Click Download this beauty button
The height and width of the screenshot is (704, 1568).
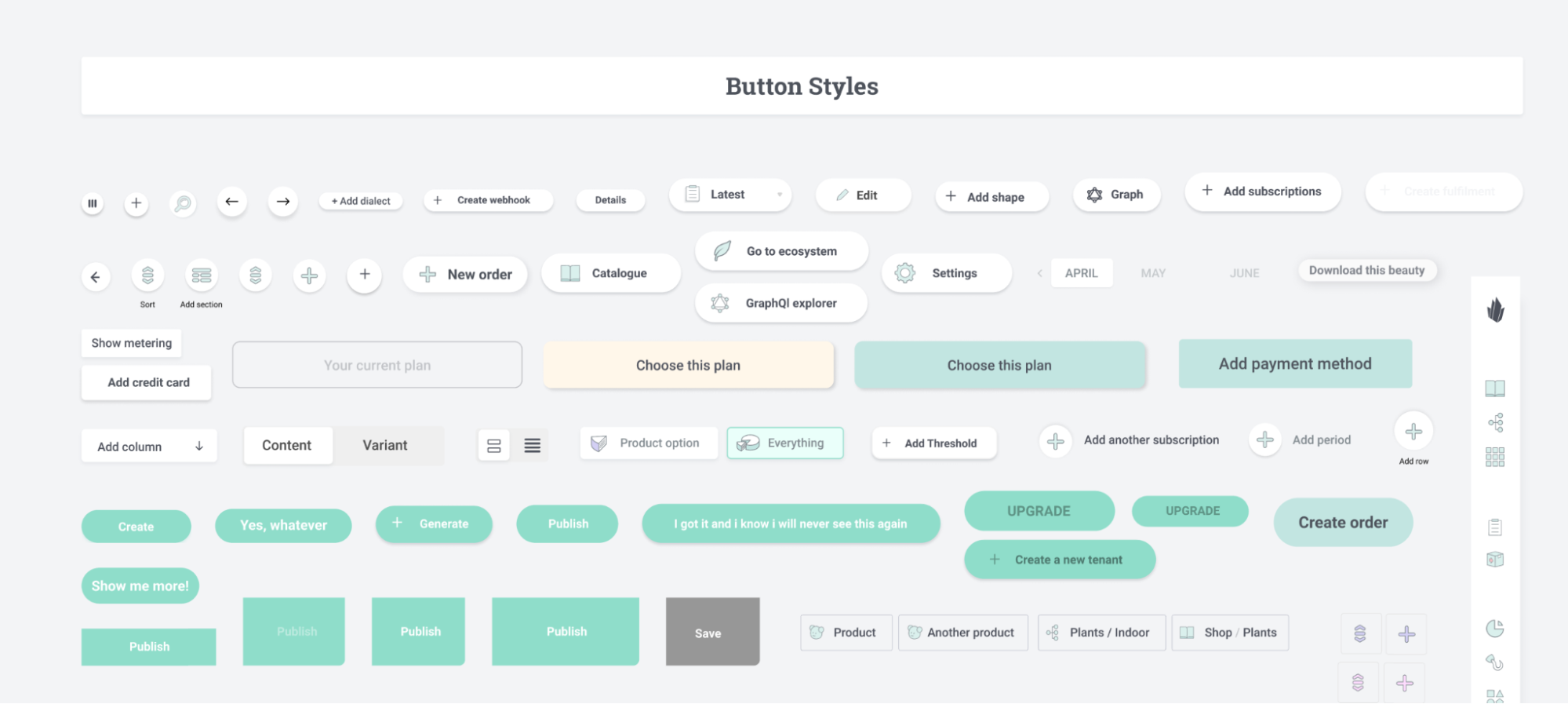coord(1367,270)
